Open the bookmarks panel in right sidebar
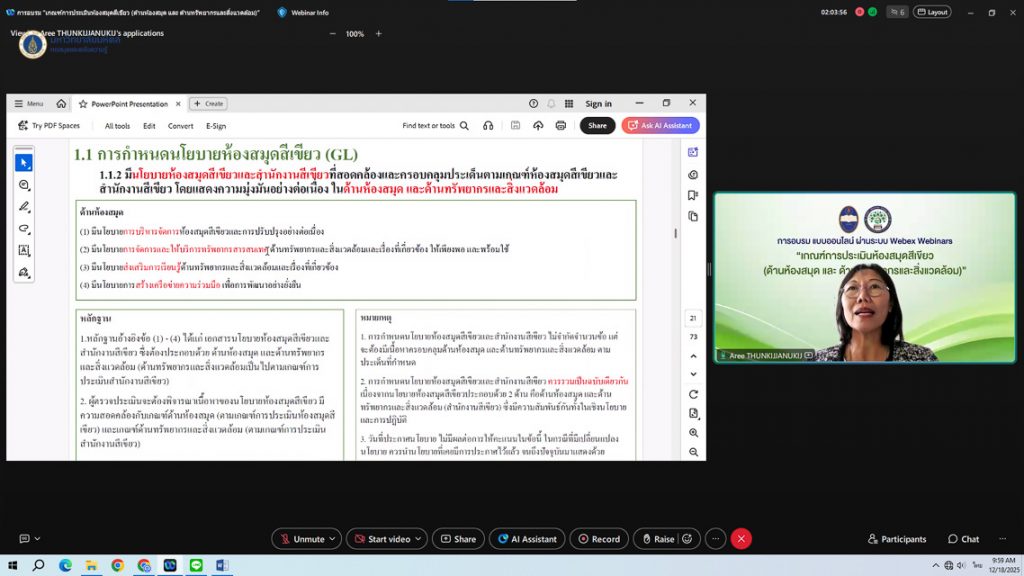 (x=693, y=195)
